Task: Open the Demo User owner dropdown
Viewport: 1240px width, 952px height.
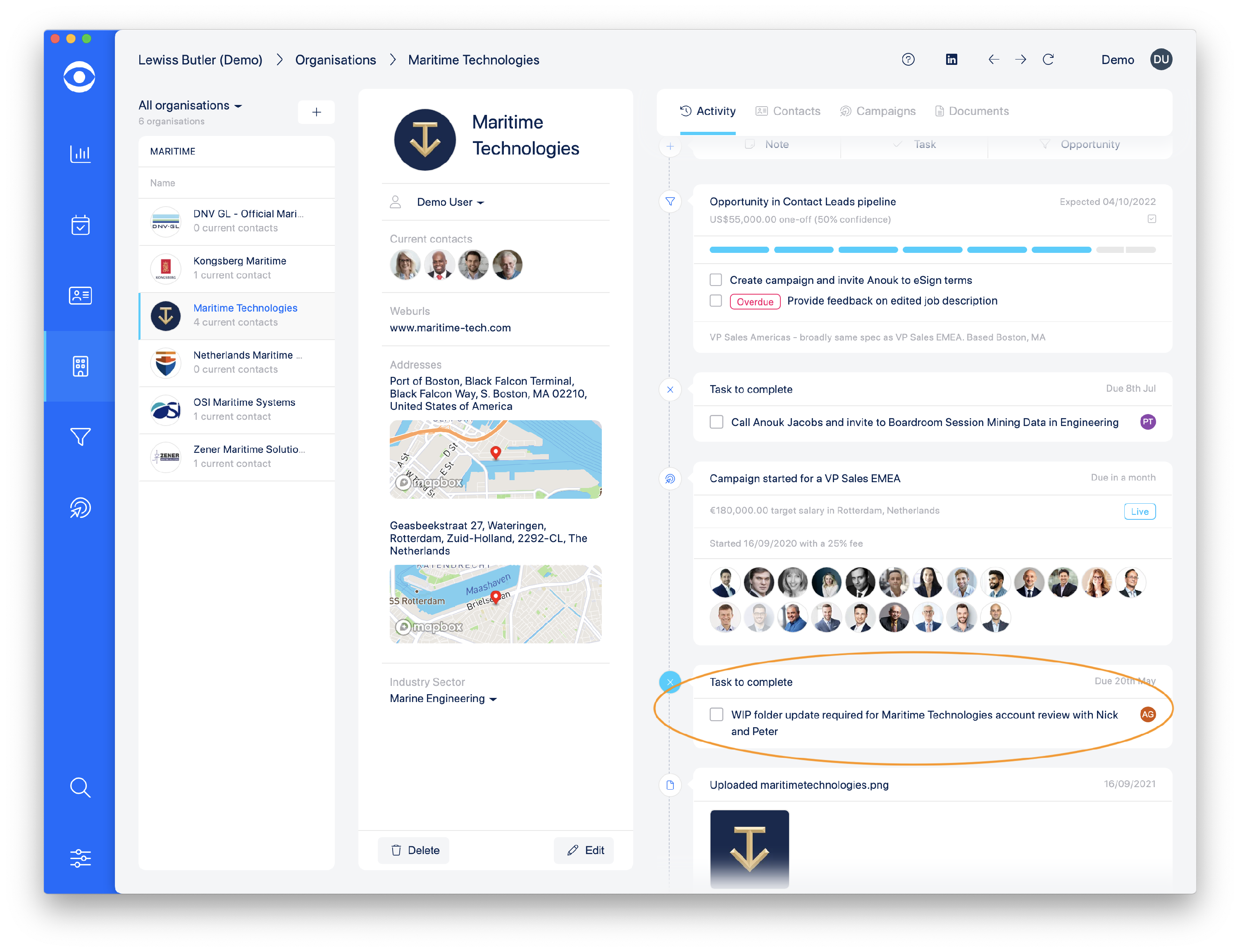Action: tap(450, 202)
